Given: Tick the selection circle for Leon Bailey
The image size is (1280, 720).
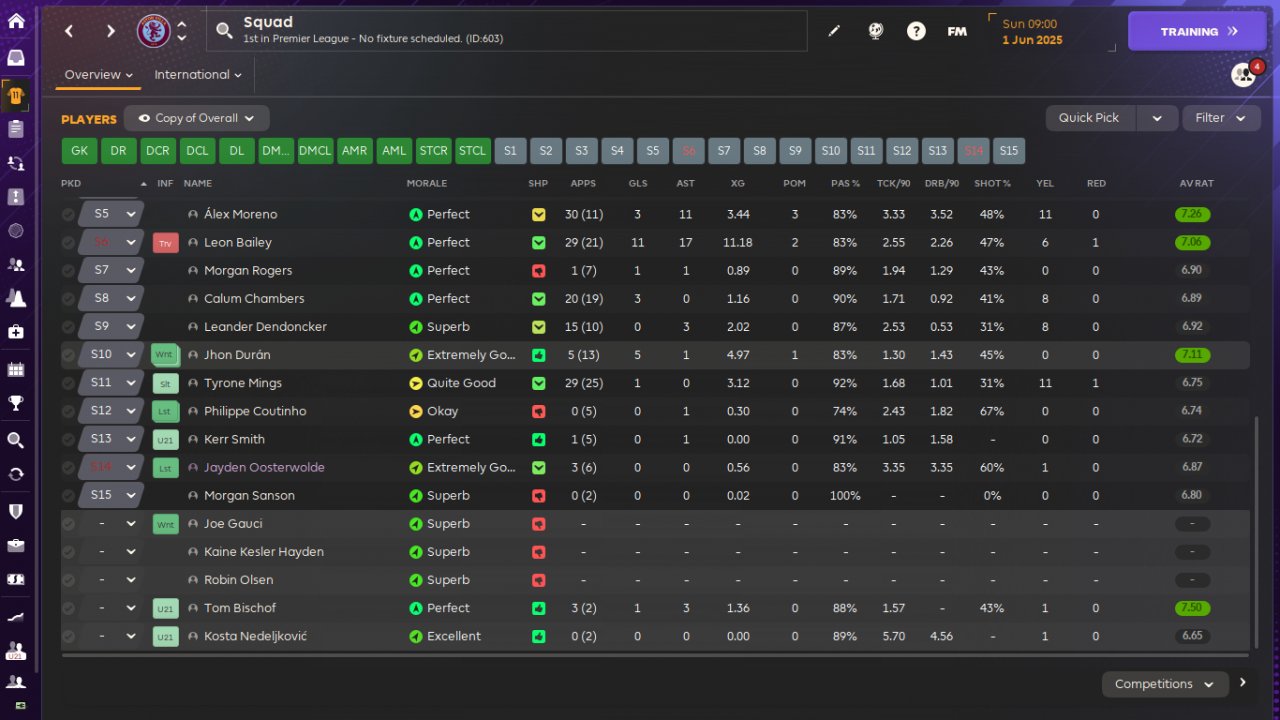Looking at the screenshot, I should pyautogui.click(x=68, y=242).
